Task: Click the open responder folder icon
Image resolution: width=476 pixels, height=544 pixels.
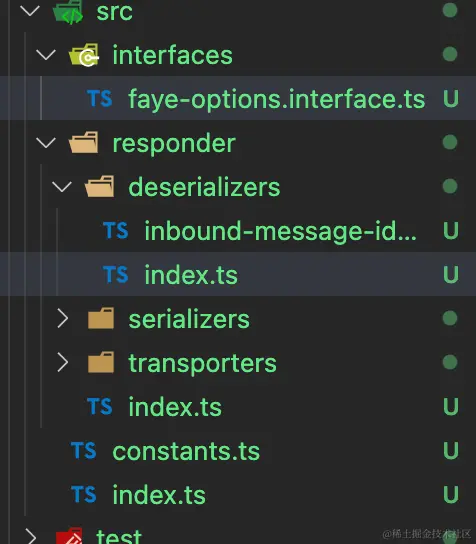Action: (84, 142)
